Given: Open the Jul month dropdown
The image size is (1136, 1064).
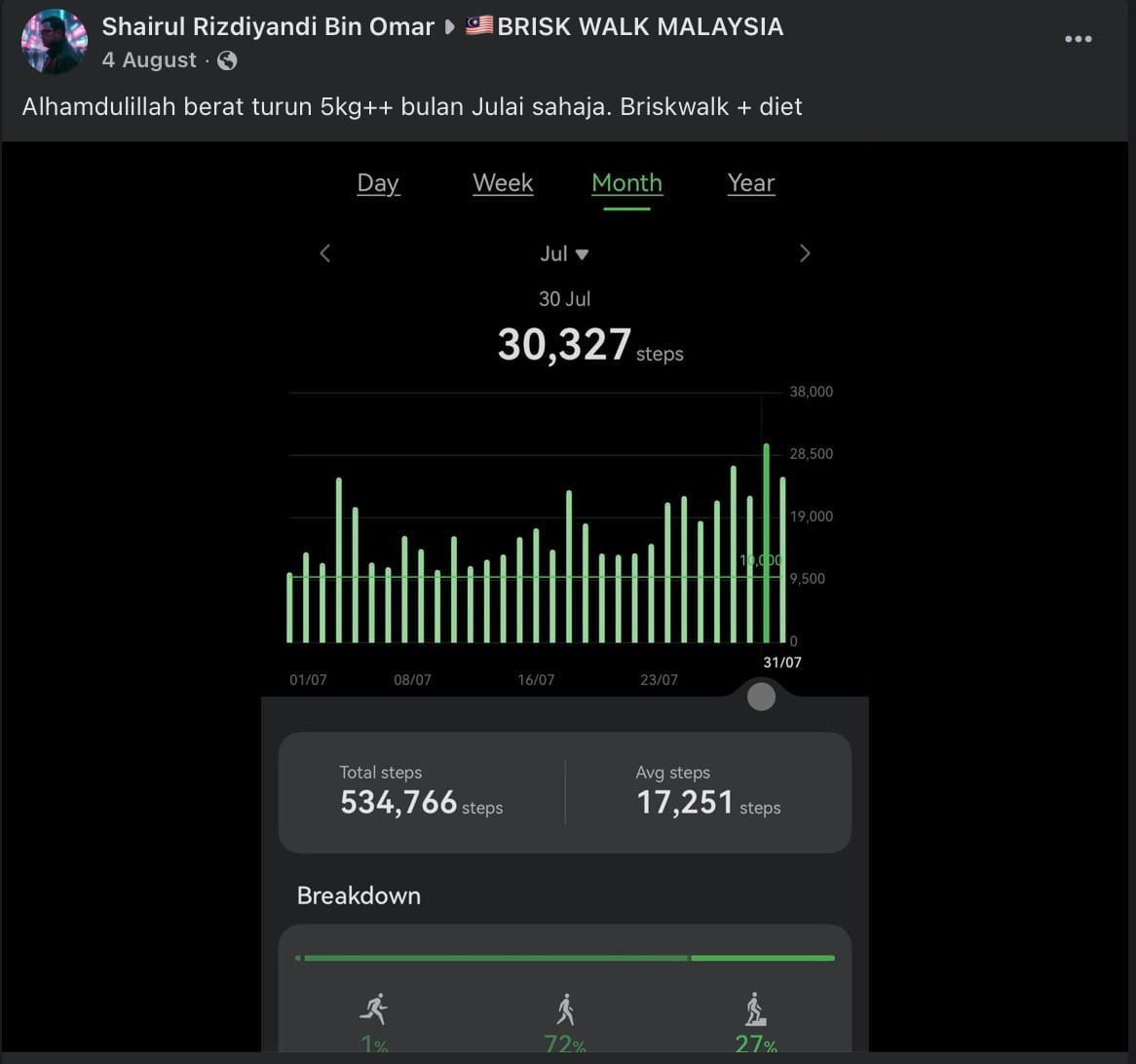Looking at the screenshot, I should point(564,253).
